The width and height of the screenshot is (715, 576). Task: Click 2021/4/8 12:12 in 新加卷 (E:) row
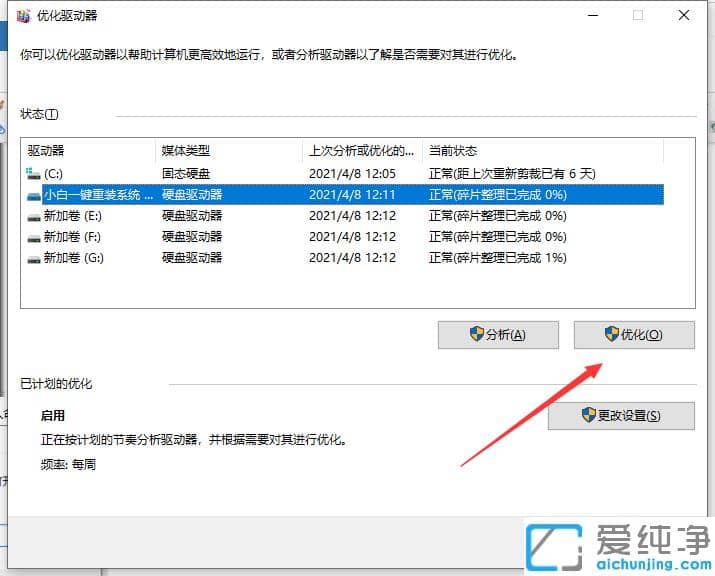(352, 216)
